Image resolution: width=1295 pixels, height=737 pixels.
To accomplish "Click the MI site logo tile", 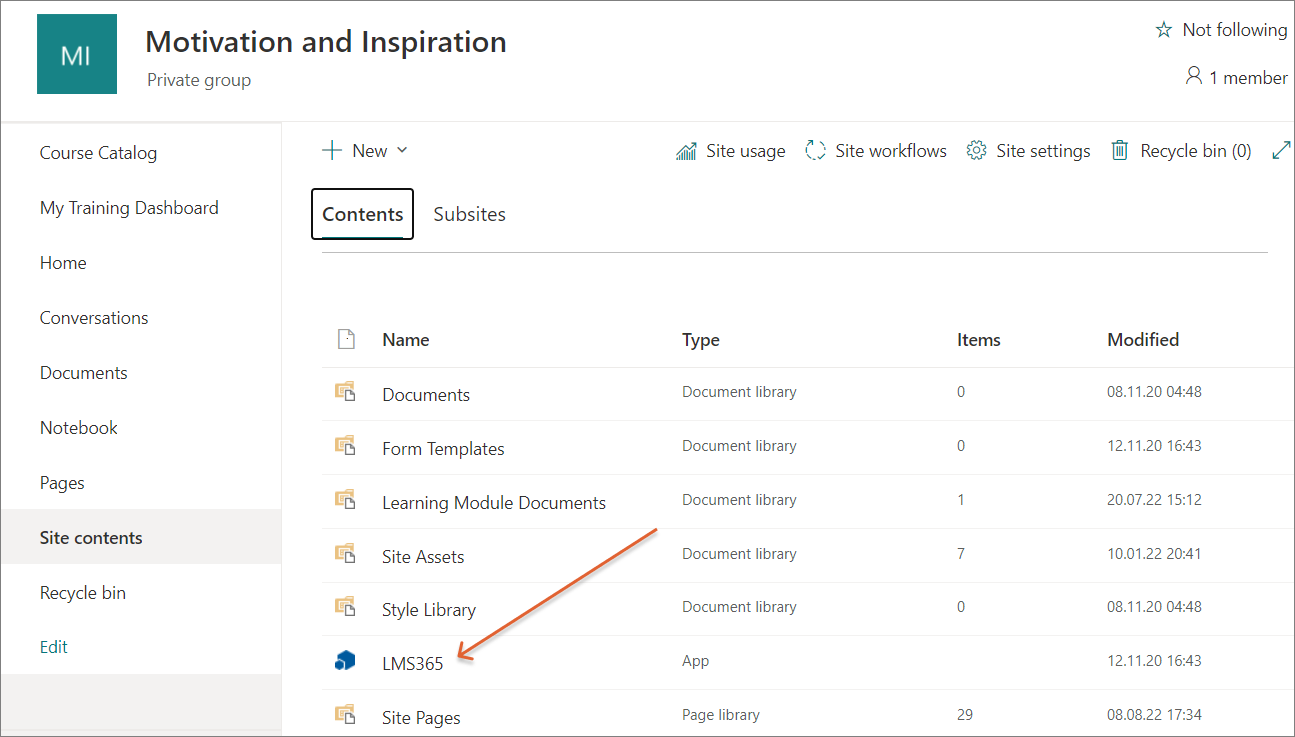I will [x=77, y=54].
